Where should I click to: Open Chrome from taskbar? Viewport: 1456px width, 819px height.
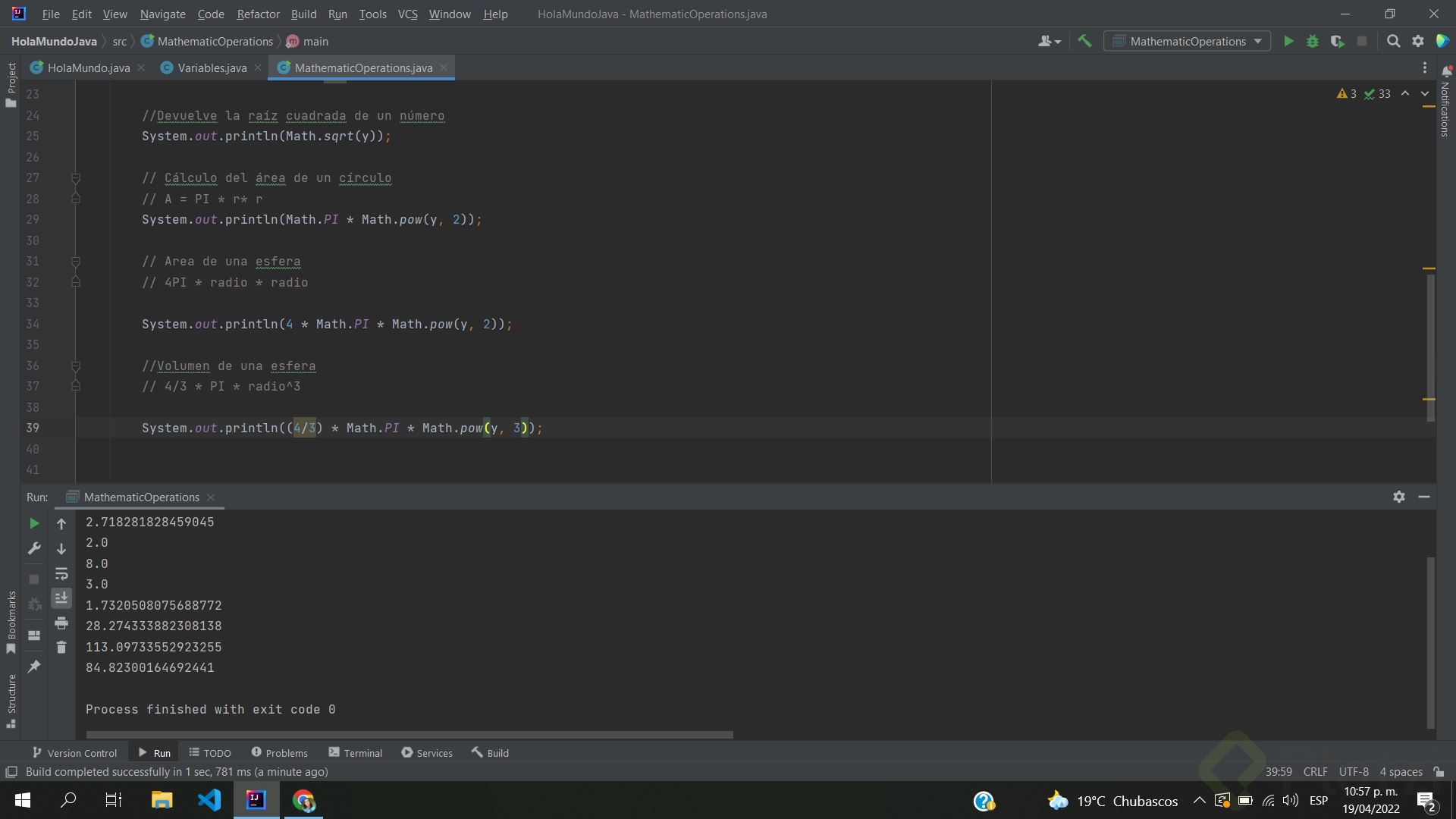303,800
